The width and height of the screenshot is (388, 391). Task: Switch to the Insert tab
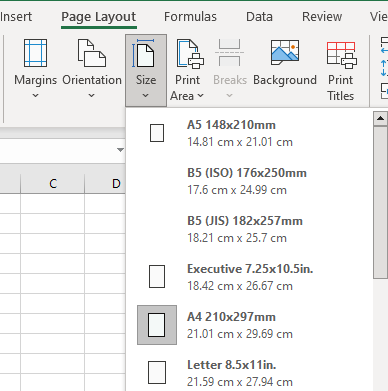click(x=16, y=17)
